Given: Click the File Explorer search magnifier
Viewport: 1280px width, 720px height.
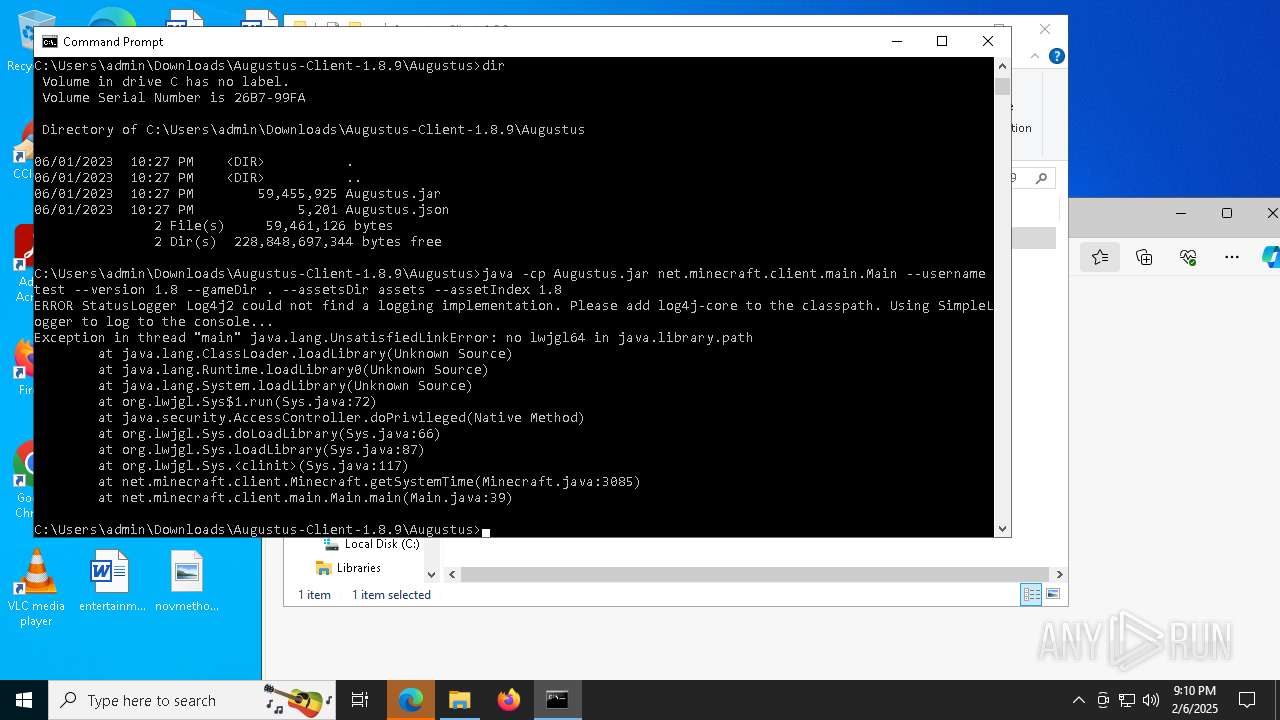Looking at the screenshot, I should click(x=1041, y=178).
